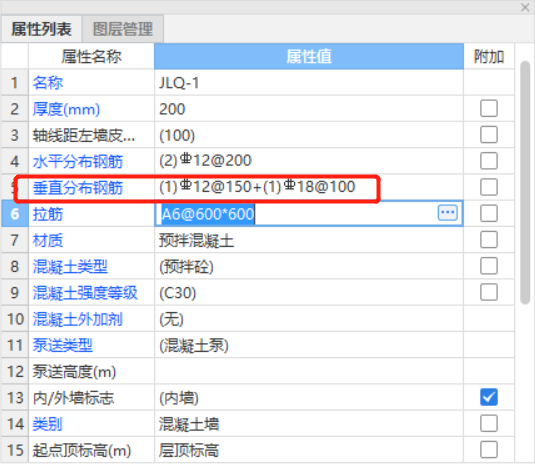Click the 水平分布钢筋 property link
Image resolution: width=535 pixels, height=464 pixels.
tap(78, 161)
